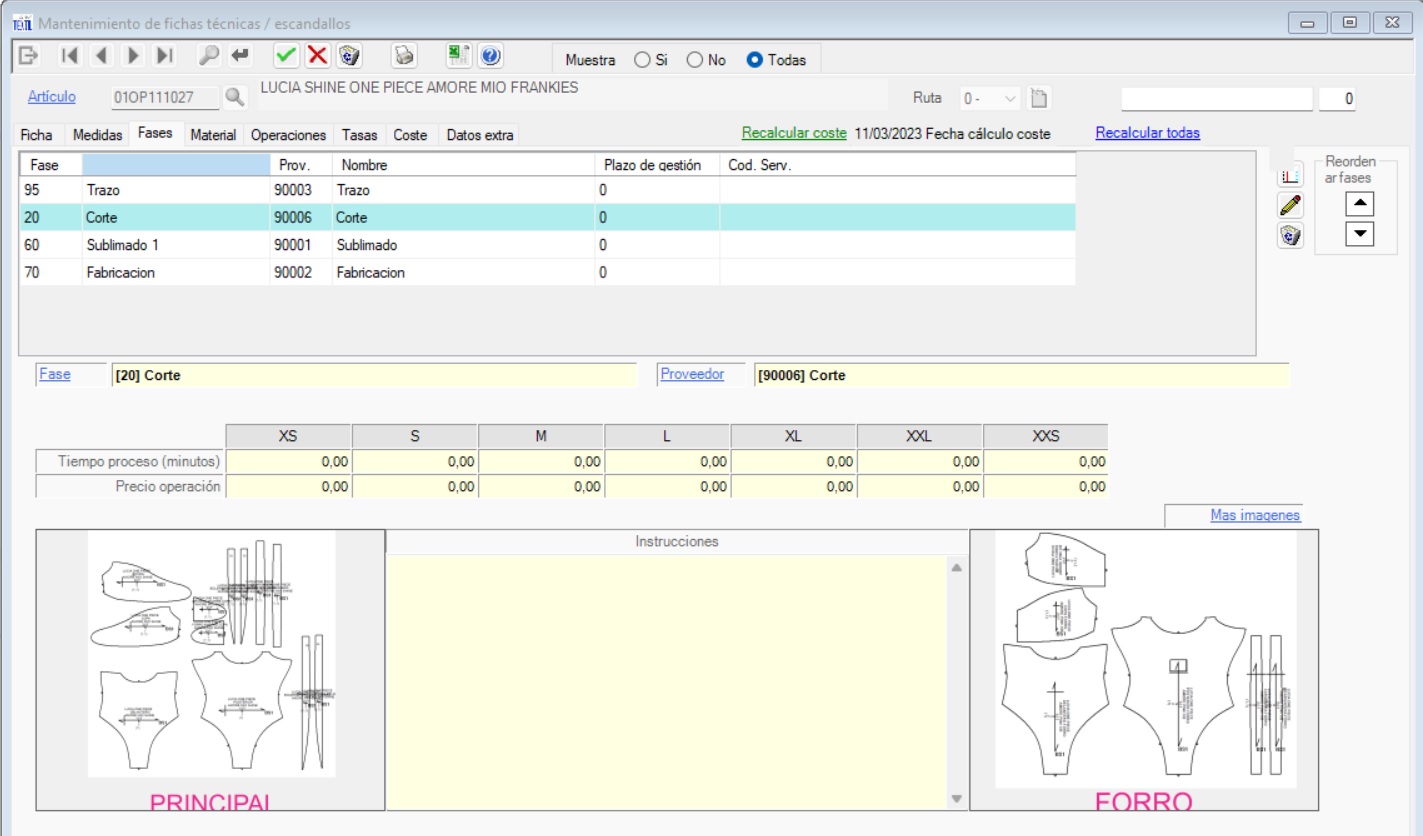Jump to last record with arrow icon
The width and height of the screenshot is (1423, 836).
(x=165, y=56)
